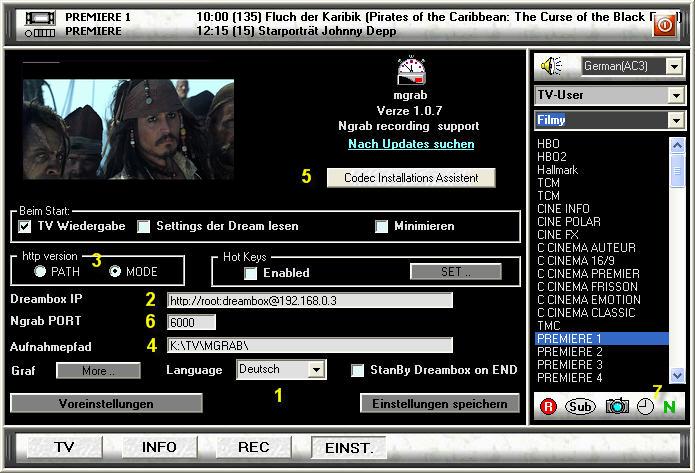Click the video preview thumbnail
Viewport: 695px width, 473px height.
point(129,129)
